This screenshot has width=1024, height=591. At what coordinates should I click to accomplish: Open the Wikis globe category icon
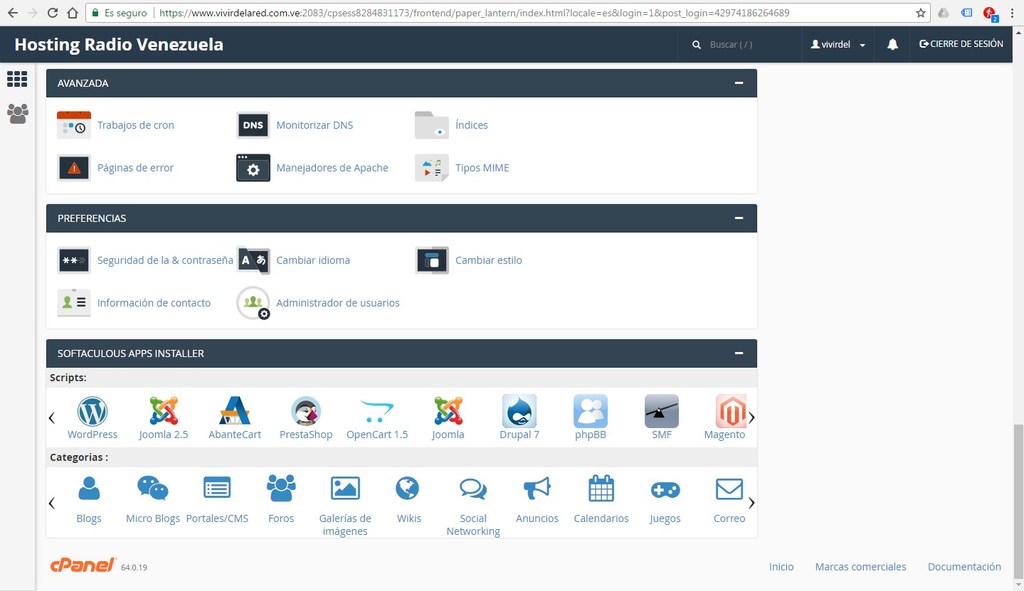[x=408, y=488]
